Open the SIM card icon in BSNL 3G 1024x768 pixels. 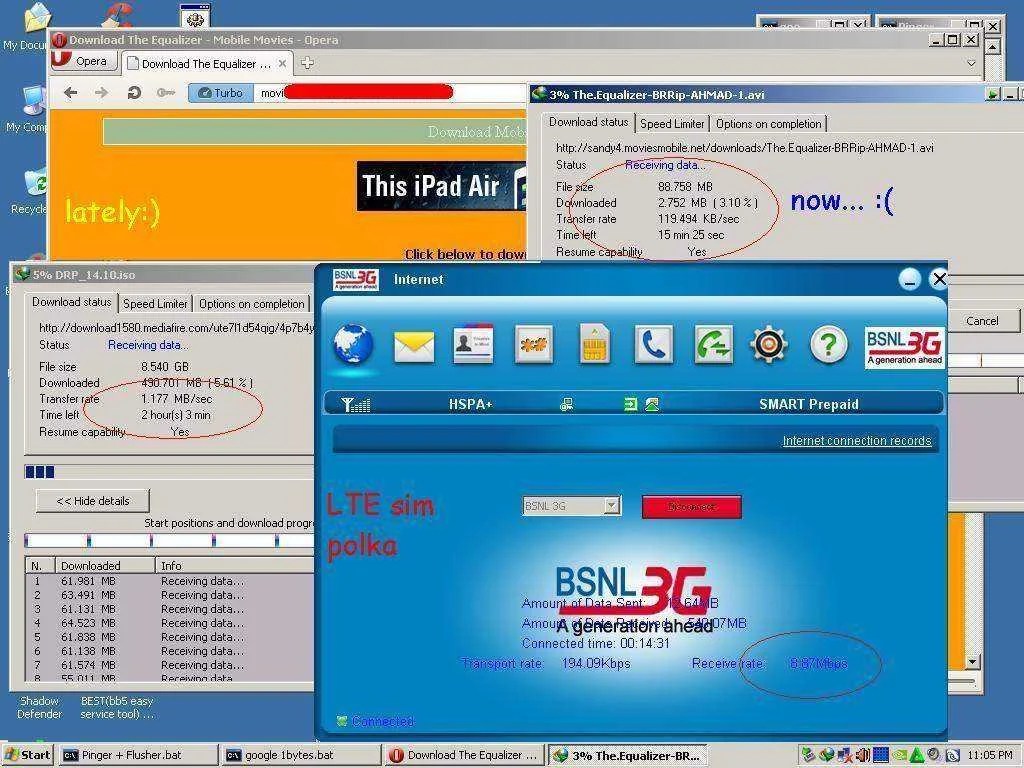(x=595, y=344)
